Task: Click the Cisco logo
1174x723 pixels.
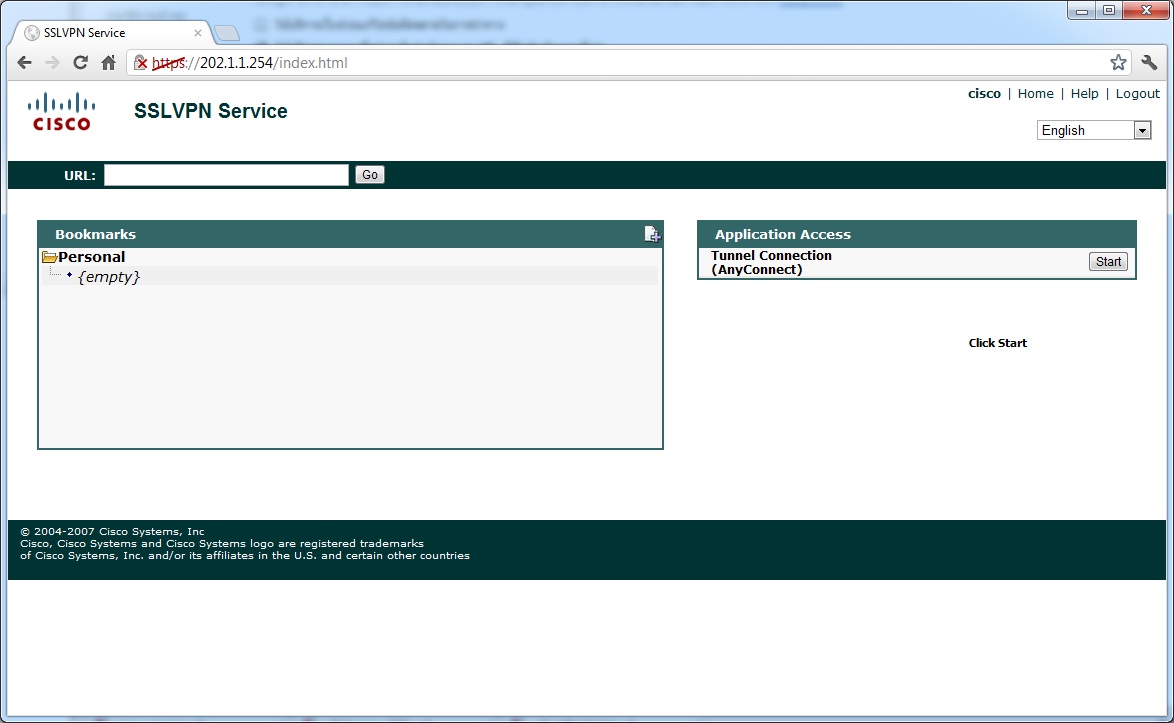Action: point(61,112)
